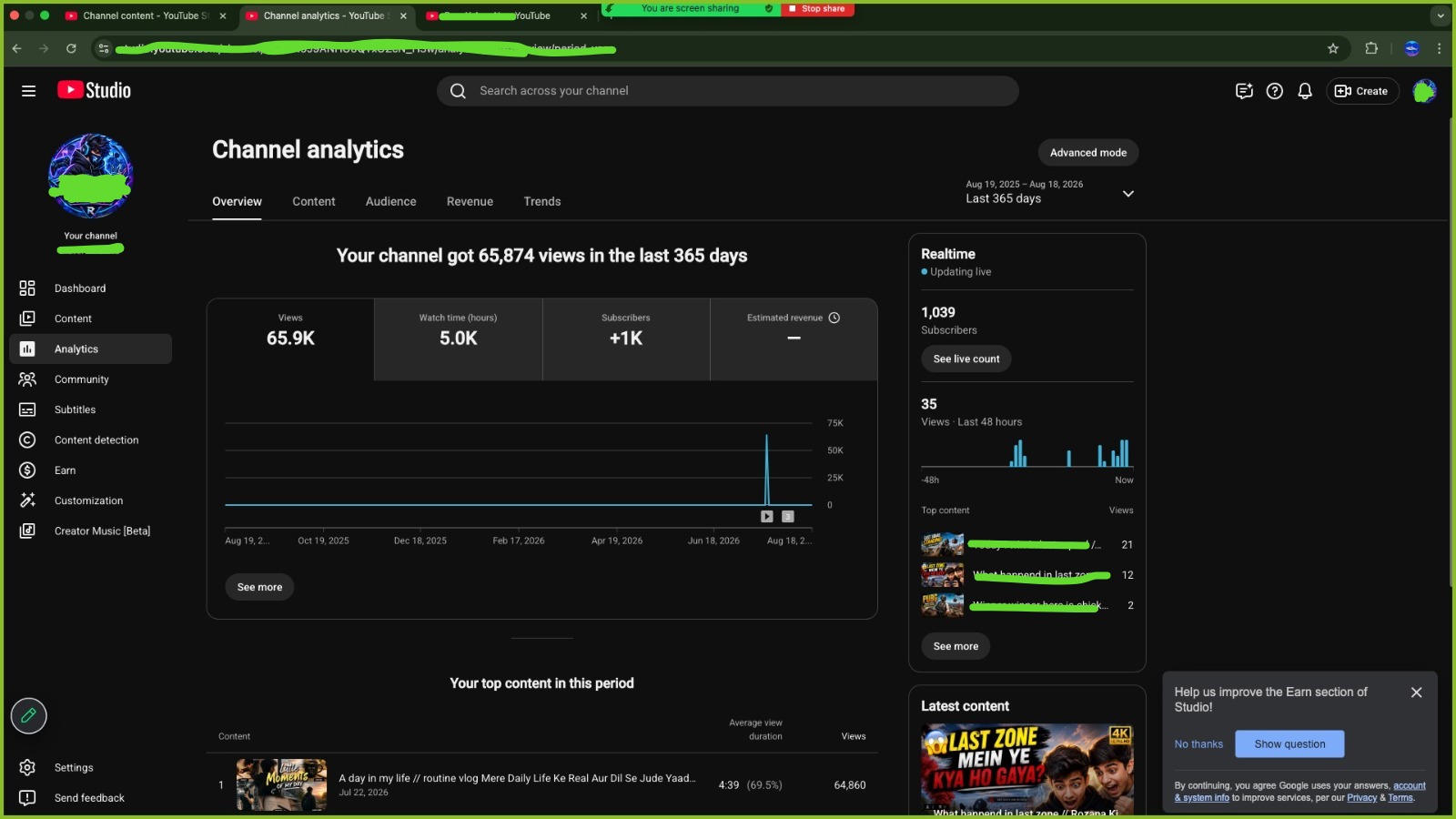
Task: Select the Subscribers metric card
Action: 626,339
